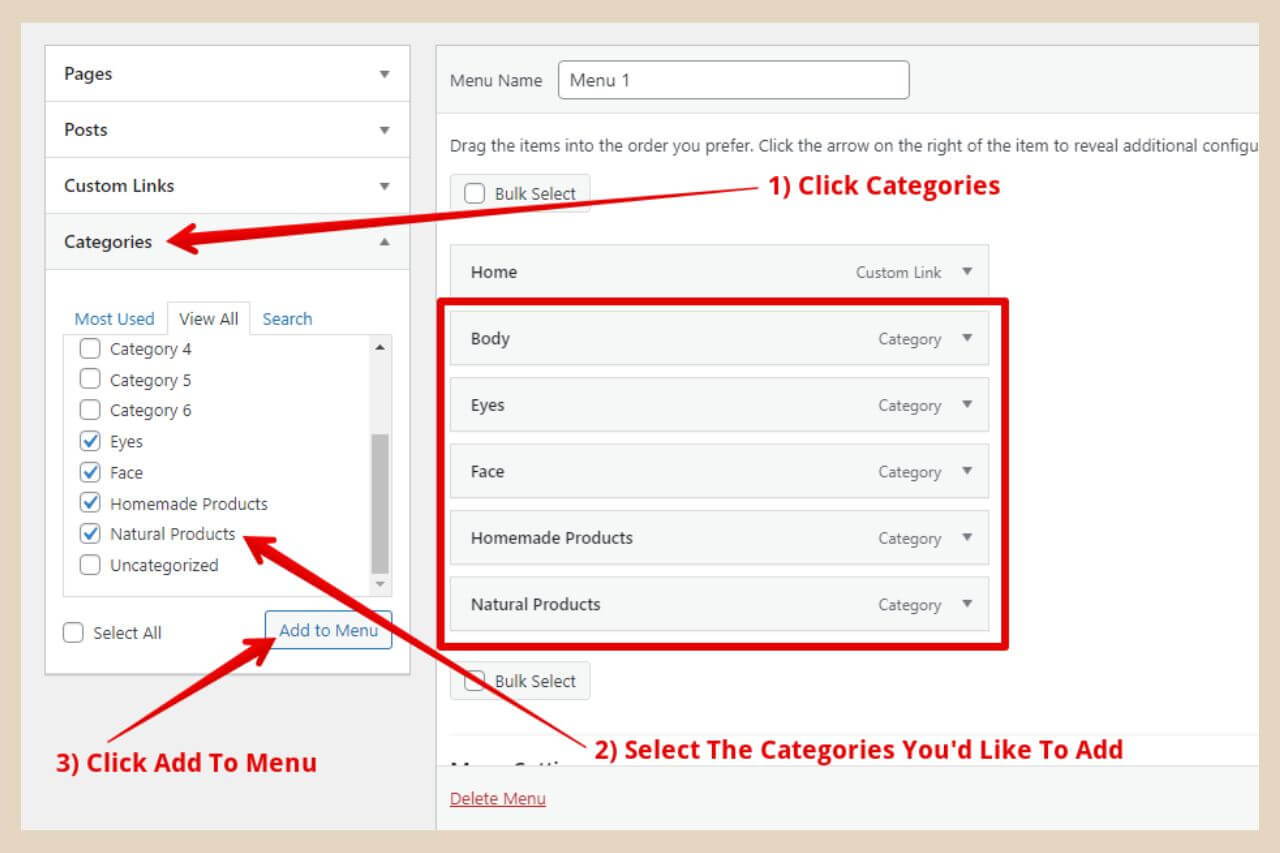This screenshot has height=853, width=1280.
Task: Switch to the Search tab
Action: [x=287, y=318]
